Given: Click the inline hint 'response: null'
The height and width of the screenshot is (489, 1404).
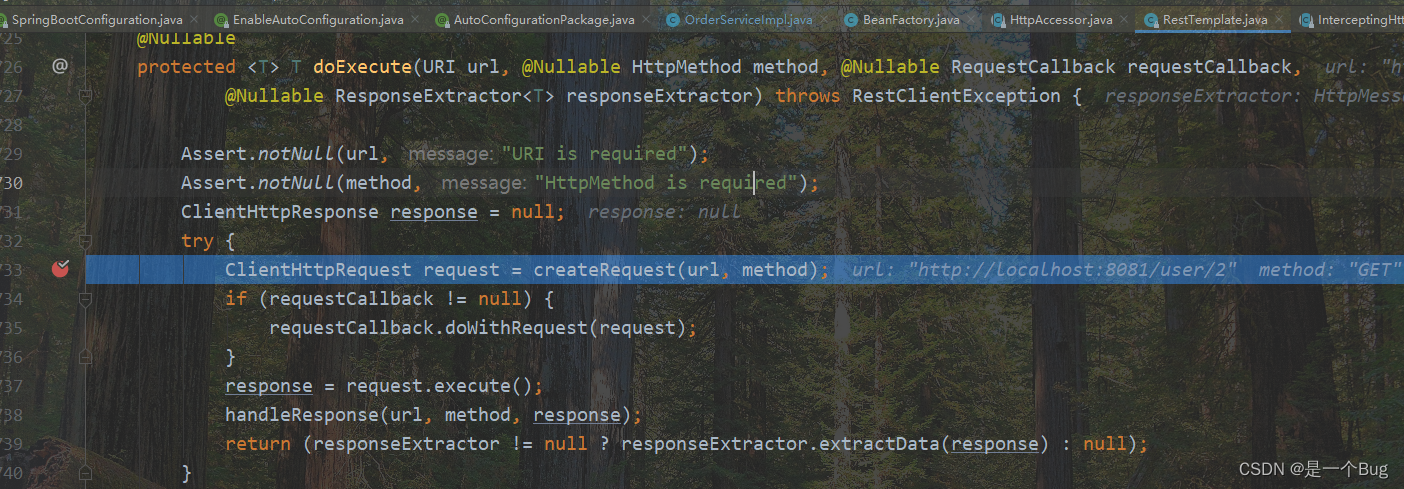Looking at the screenshot, I should click(x=665, y=212).
